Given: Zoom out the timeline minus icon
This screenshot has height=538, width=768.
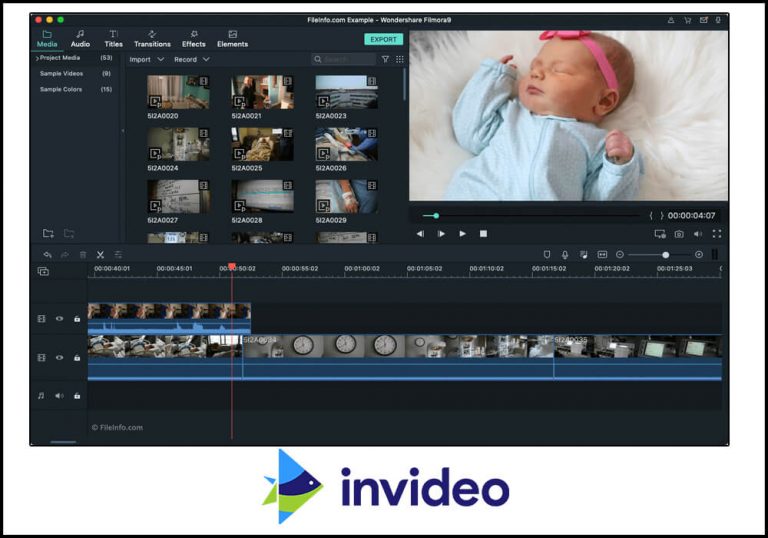Looking at the screenshot, I should (620, 254).
